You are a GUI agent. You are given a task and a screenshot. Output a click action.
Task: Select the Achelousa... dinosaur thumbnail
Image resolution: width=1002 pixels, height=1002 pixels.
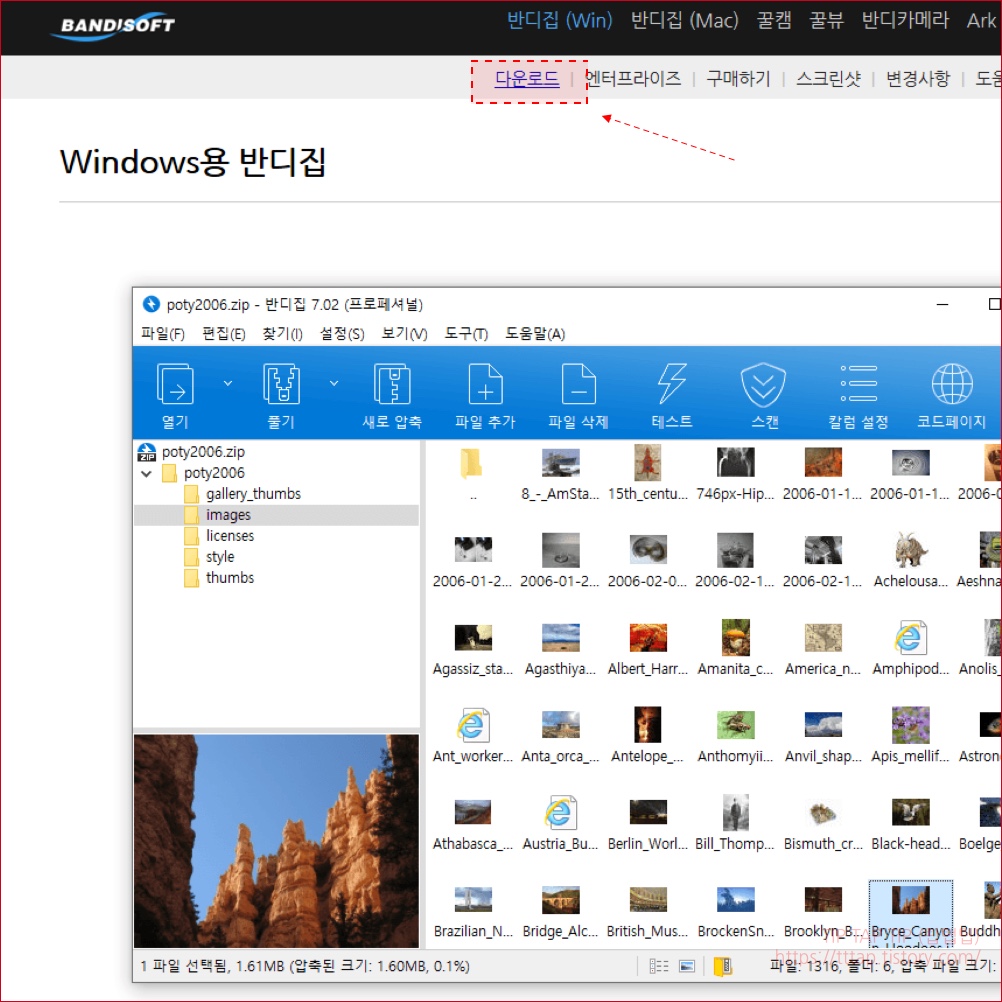click(x=911, y=550)
